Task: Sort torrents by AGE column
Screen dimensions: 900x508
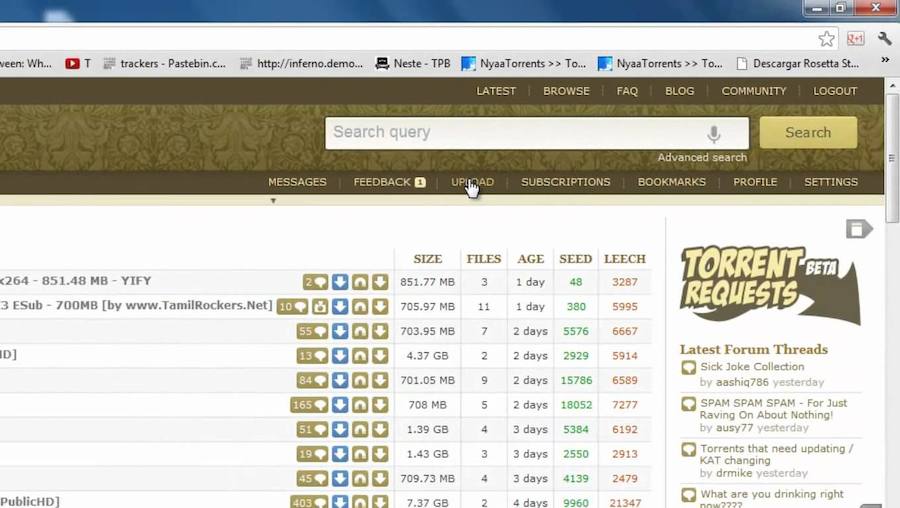Action: (530, 259)
